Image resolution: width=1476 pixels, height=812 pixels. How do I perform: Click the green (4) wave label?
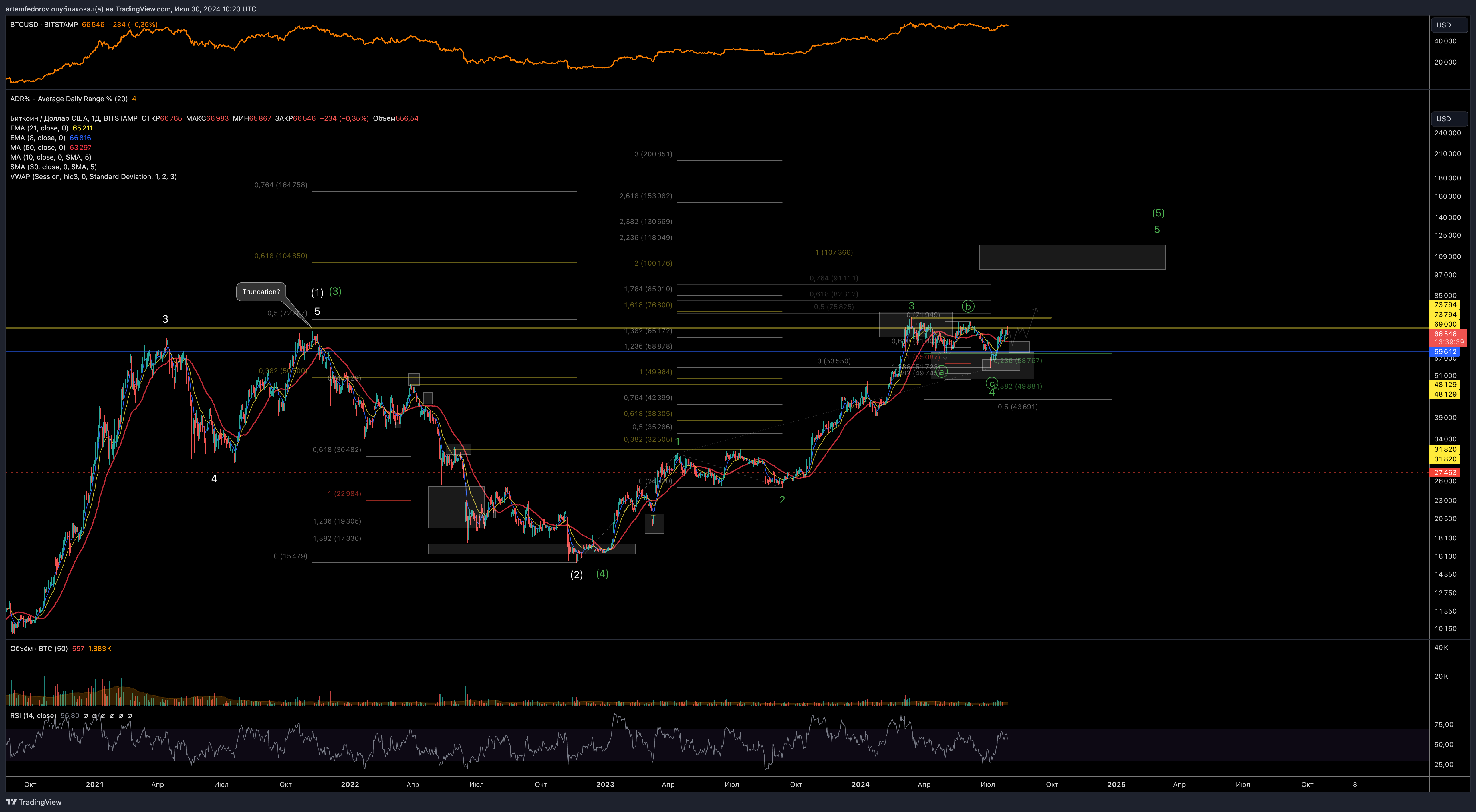(602, 574)
